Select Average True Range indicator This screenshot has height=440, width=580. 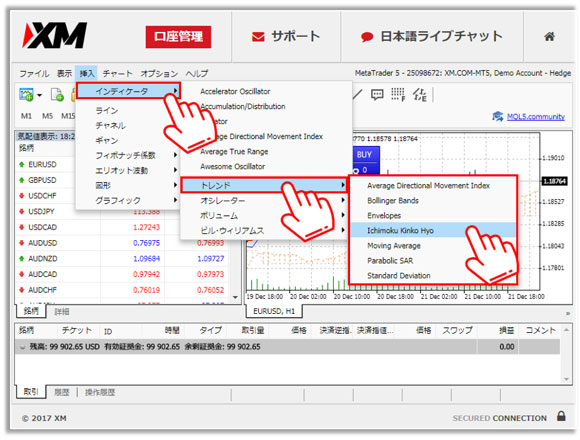pyautogui.click(x=234, y=152)
